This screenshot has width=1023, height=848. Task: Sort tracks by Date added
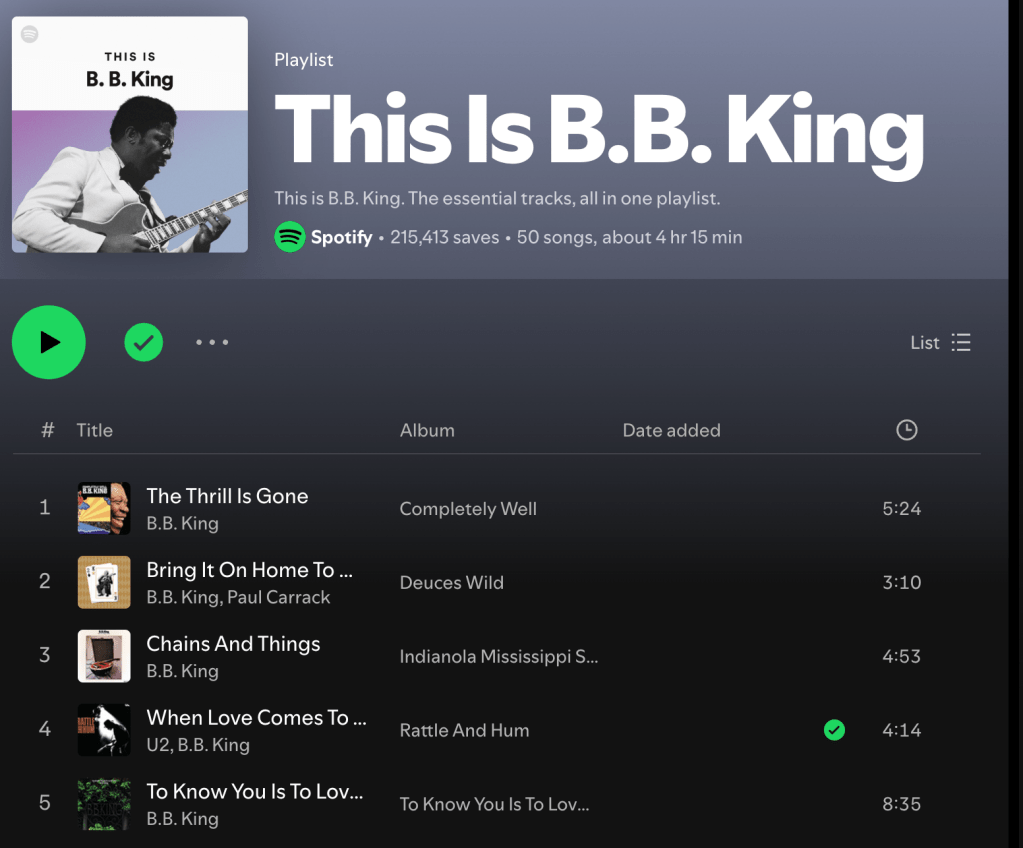671,431
